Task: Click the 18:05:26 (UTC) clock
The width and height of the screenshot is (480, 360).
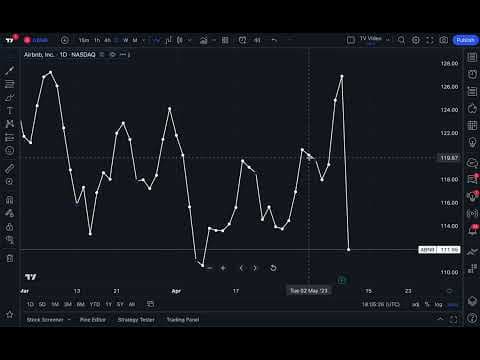Action: click(381, 304)
